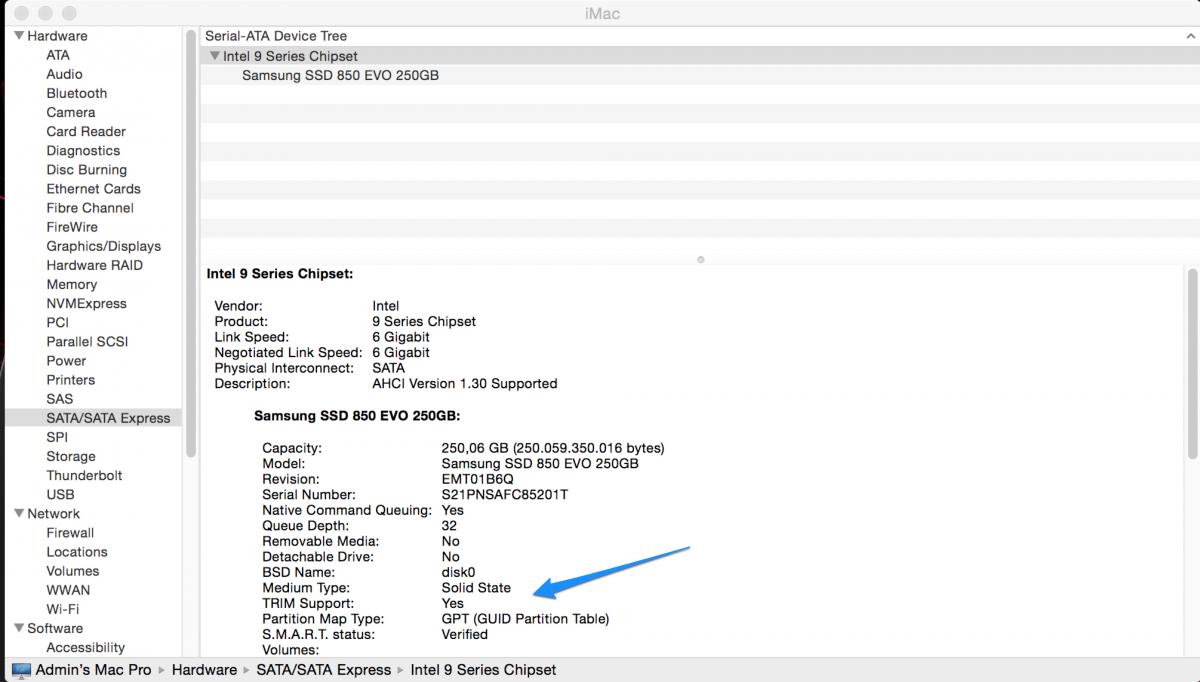Select WWAN under Network
The width and height of the screenshot is (1200, 682).
pos(68,590)
